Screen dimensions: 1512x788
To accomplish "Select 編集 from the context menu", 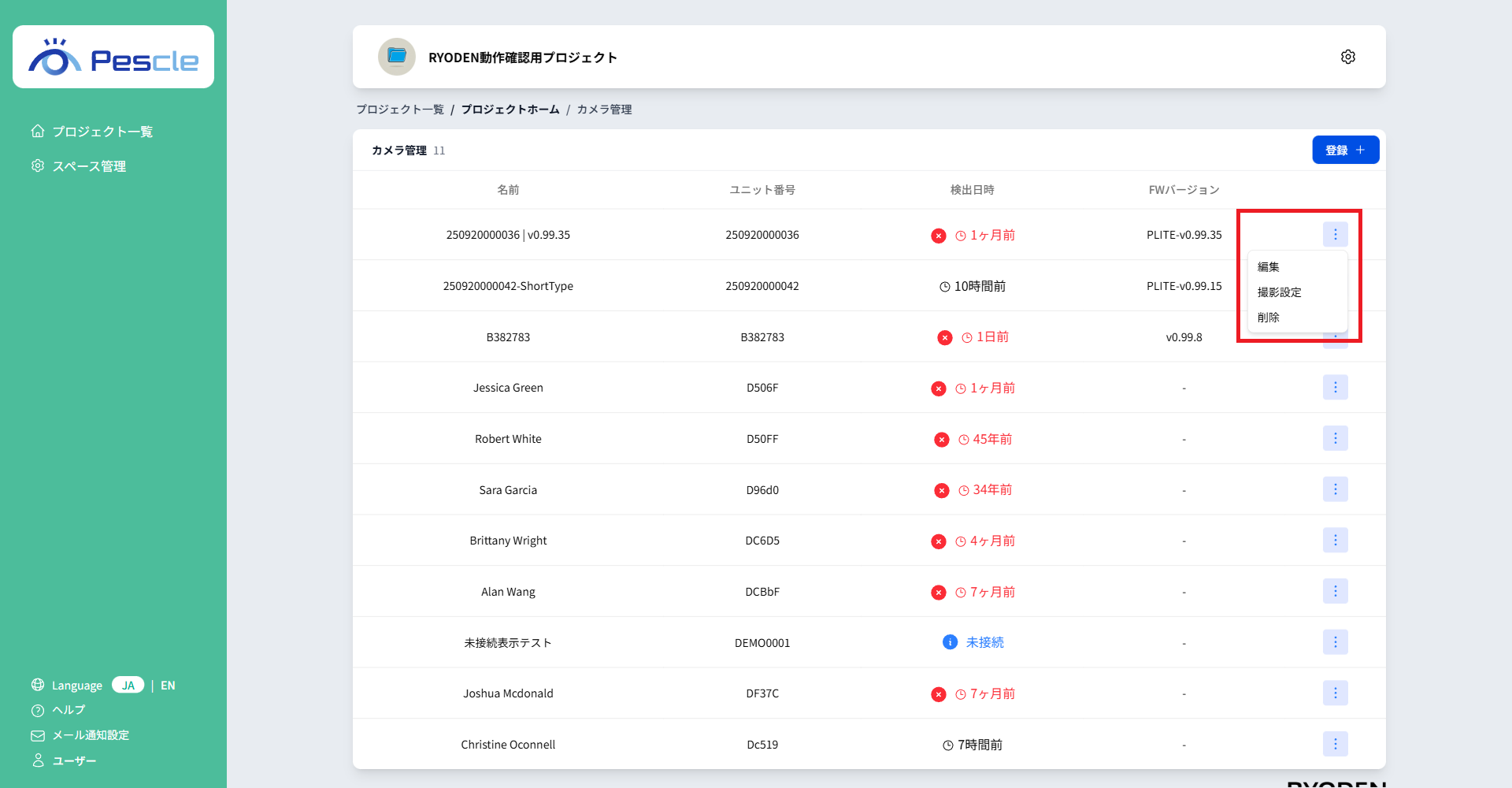I will tap(1268, 267).
